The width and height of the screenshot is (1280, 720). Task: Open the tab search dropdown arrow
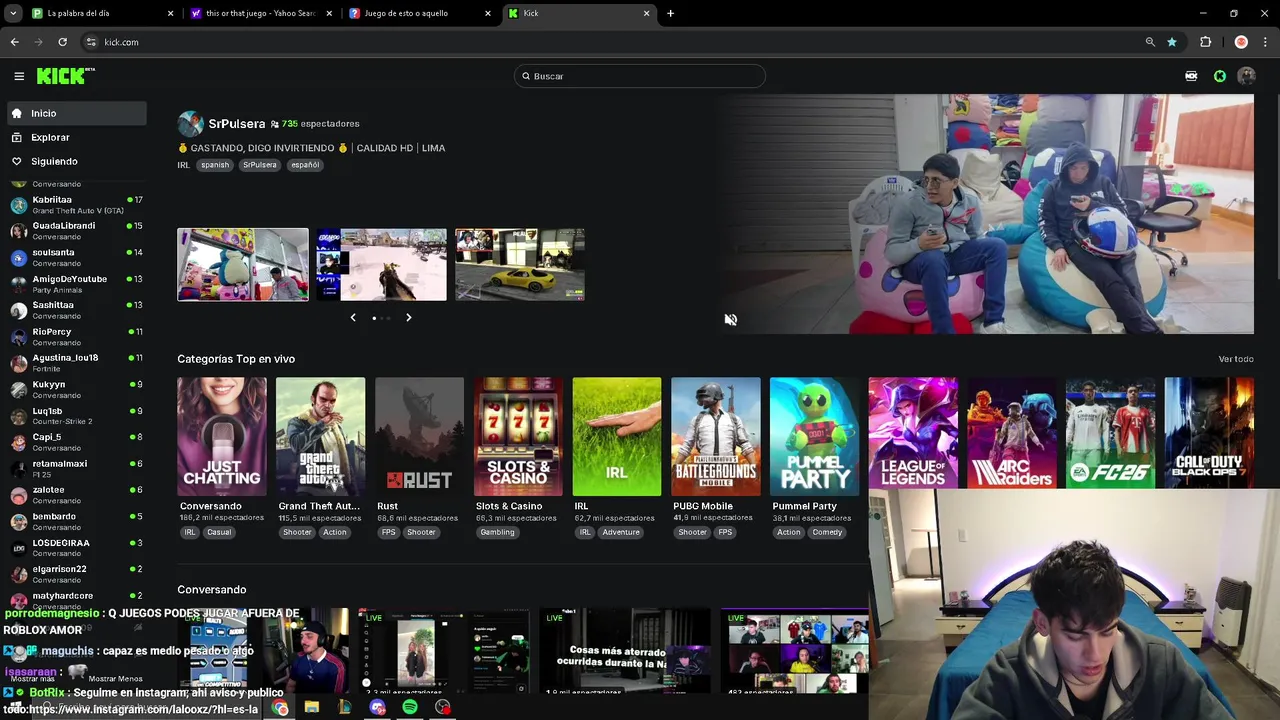point(13,13)
